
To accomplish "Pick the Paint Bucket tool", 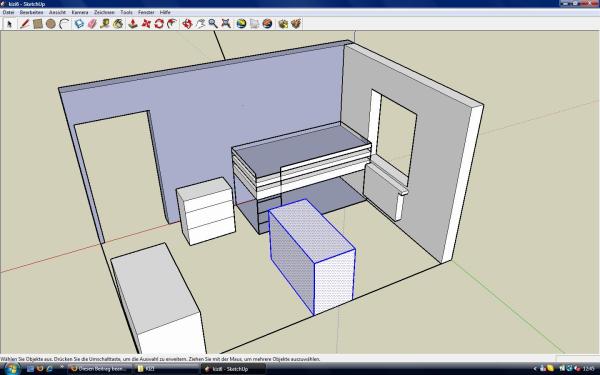I will tap(118, 24).
